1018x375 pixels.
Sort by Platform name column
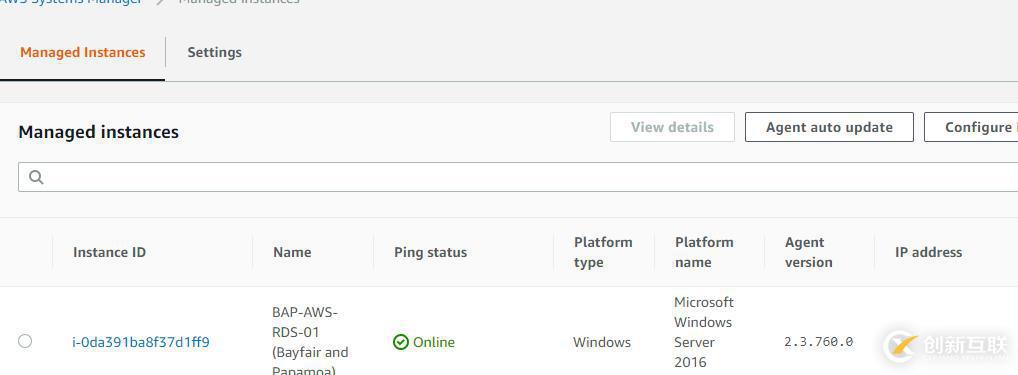click(x=704, y=252)
